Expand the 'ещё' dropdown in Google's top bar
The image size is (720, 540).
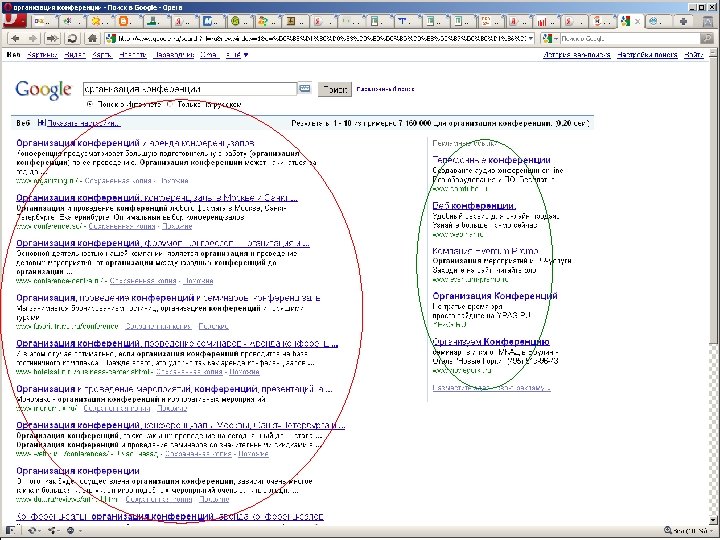click(x=237, y=55)
